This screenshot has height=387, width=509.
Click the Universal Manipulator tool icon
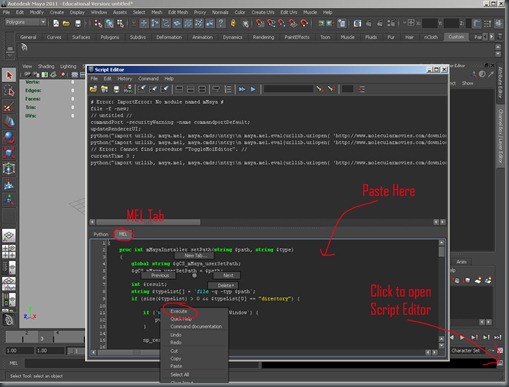(x=9, y=169)
